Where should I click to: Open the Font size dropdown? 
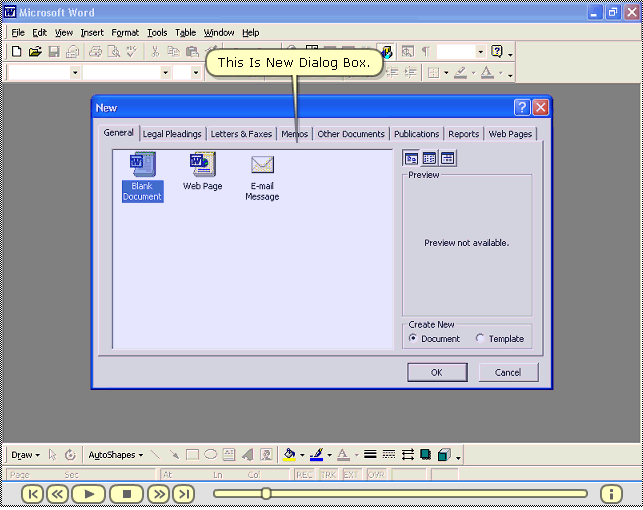[x=196, y=73]
